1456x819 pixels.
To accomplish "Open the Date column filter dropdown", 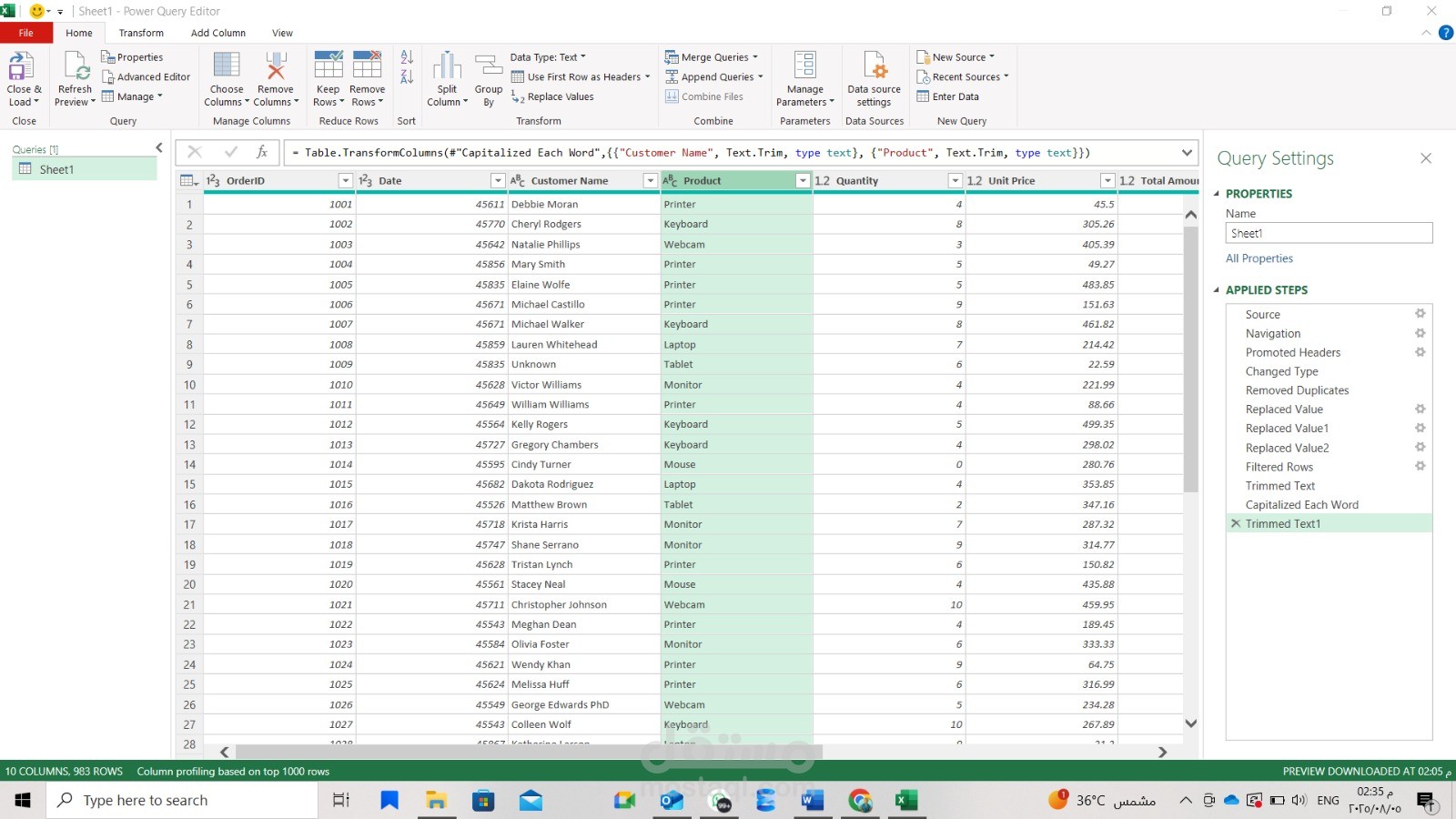I will (498, 180).
